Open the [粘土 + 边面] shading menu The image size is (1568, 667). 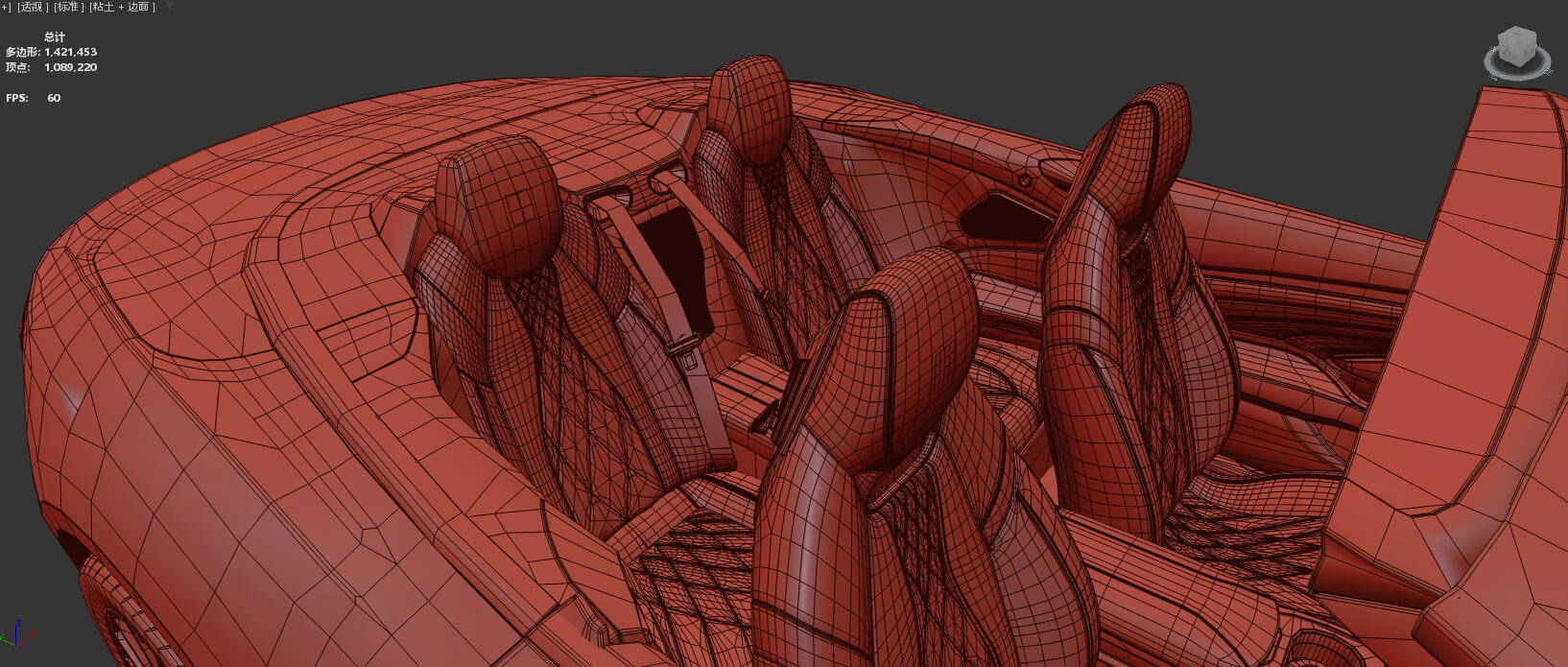coord(122,7)
